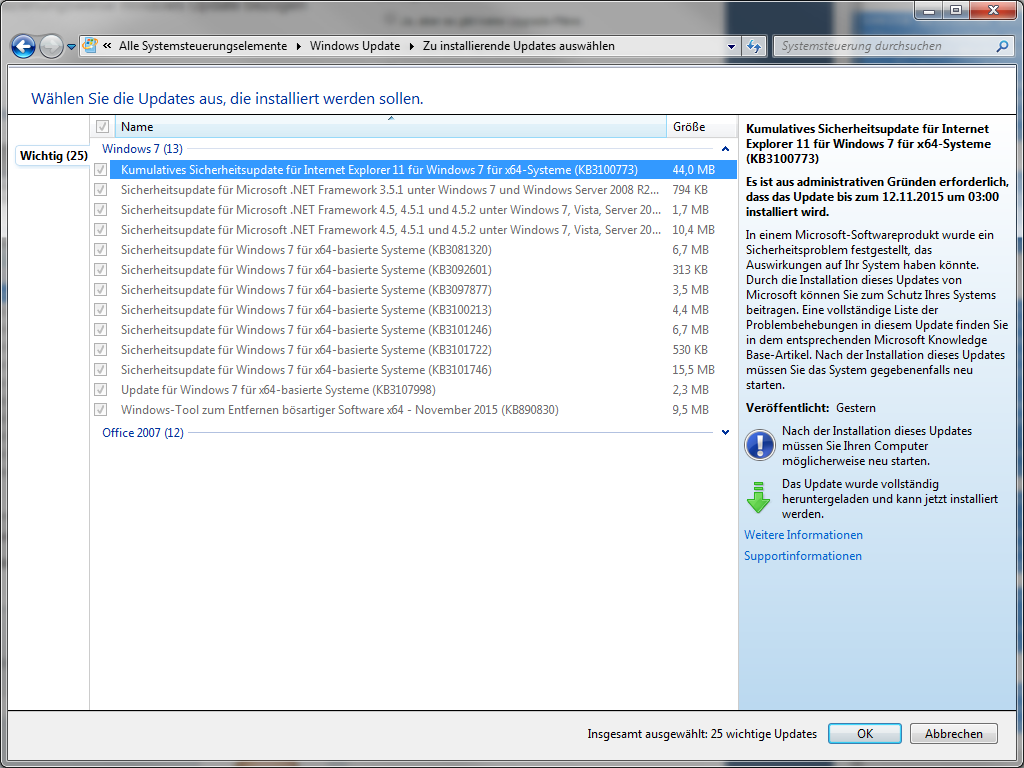The height and width of the screenshot is (768, 1024).
Task: Toggle checkbox for KB3101722 update
Action: click(101, 349)
